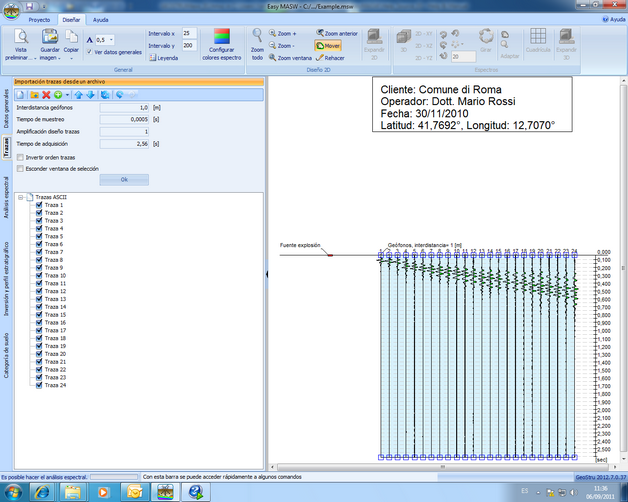Click the Rehacer redraw tool
The width and height of the screenshot is (628, 502).
click(330, 58)
